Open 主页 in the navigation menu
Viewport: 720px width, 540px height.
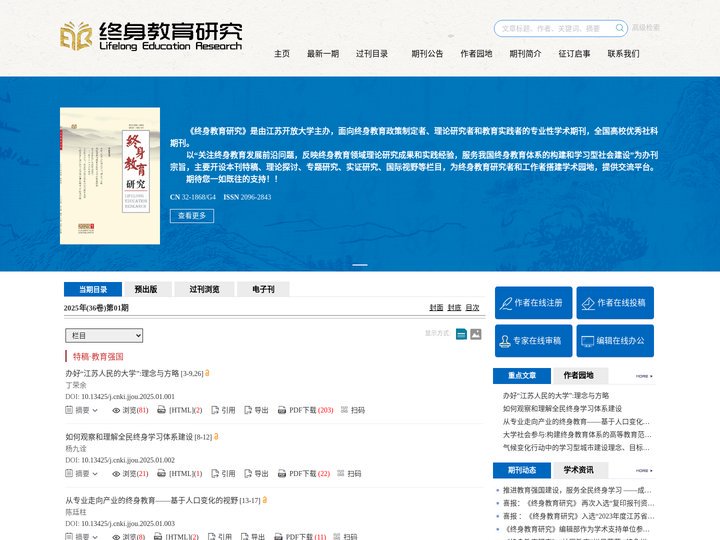(282, 54)
